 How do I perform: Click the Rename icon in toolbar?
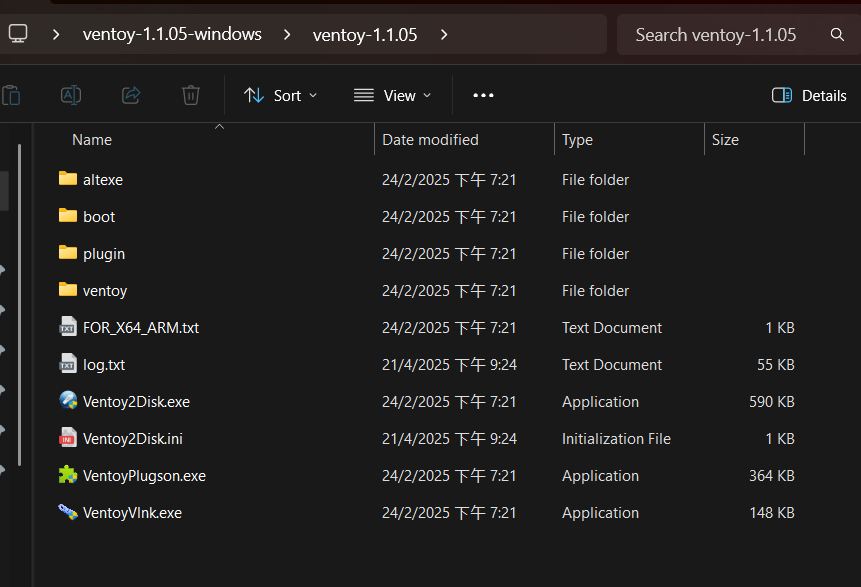pos(71,96)
